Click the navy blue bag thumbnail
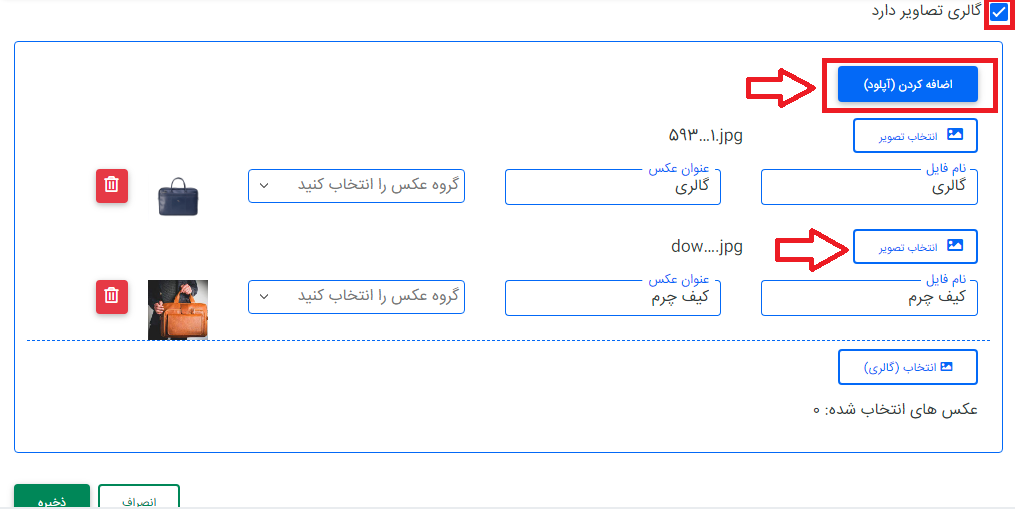The width and height of the screenshot is (1015, 509). click(179, 196)
